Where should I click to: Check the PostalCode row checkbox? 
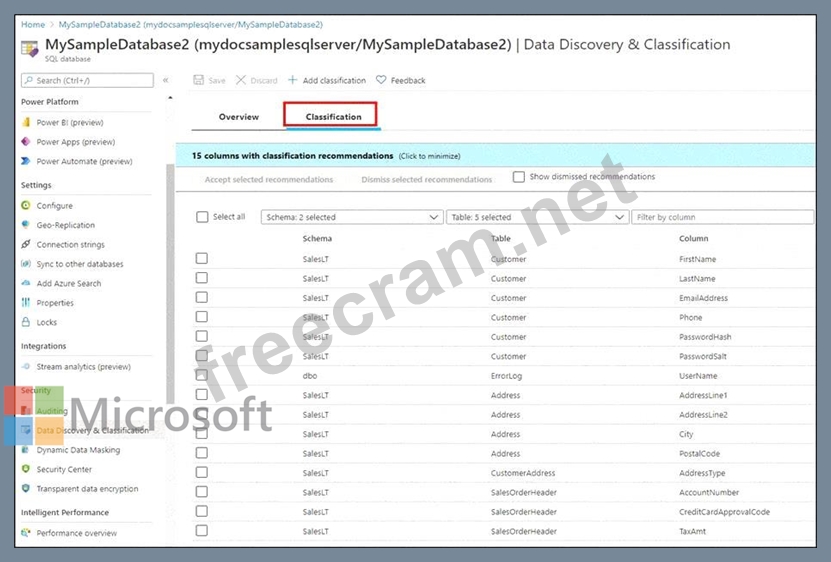click(x=201, y=453)
